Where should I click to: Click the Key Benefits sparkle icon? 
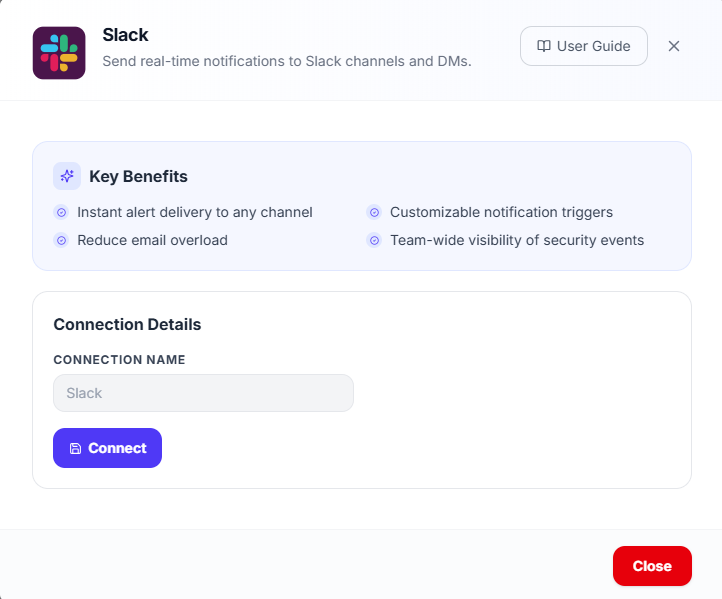pos(67,176)
